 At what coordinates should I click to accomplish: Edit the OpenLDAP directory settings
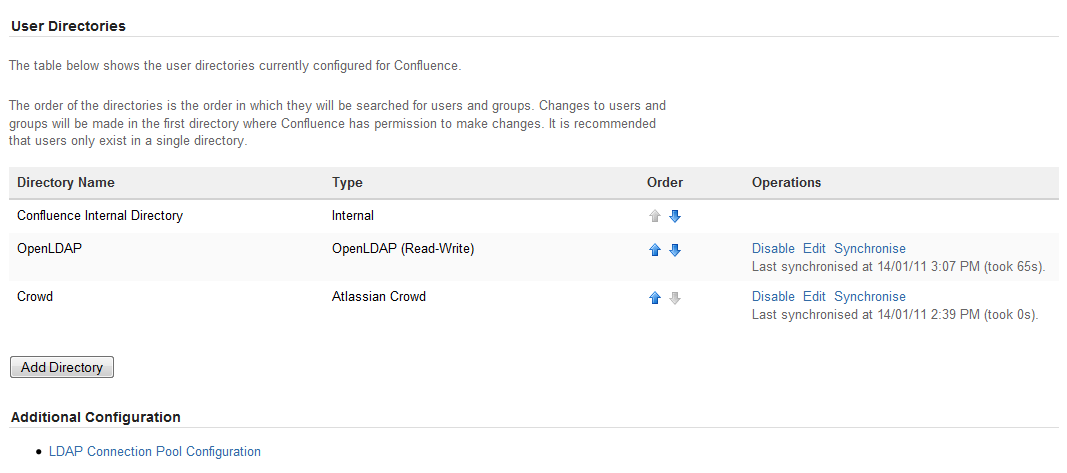coord(814,249)
